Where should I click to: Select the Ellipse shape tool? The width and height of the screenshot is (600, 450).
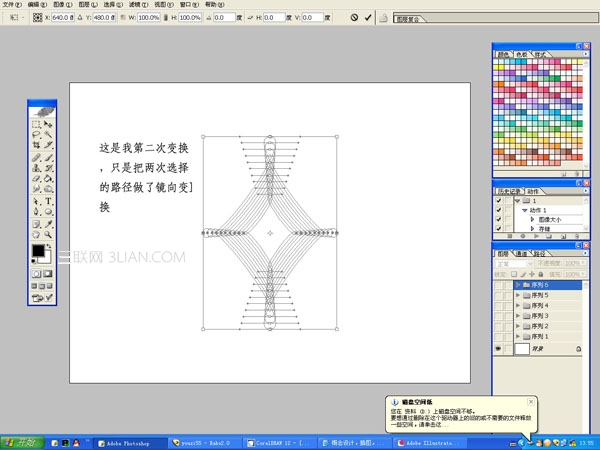point(48,212)
